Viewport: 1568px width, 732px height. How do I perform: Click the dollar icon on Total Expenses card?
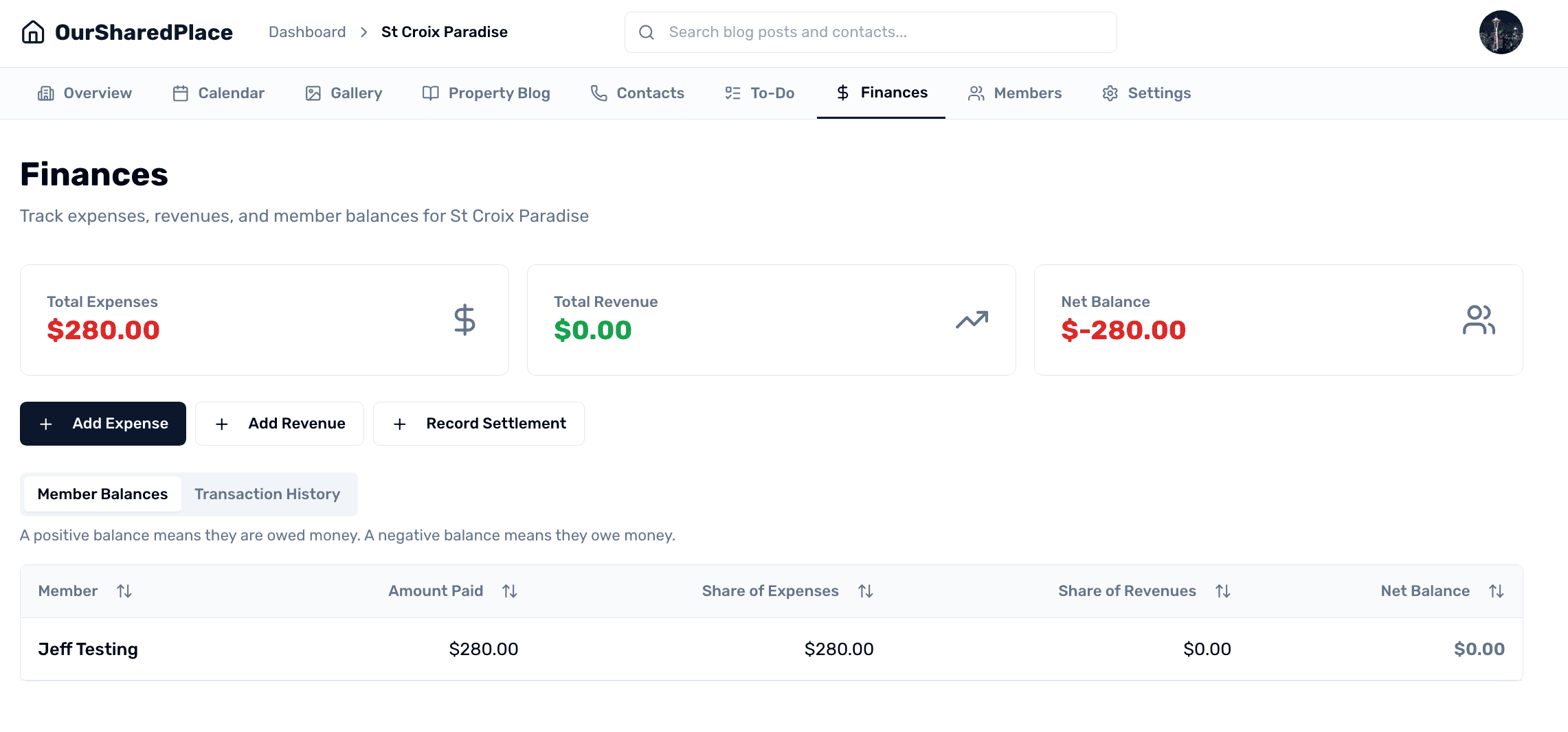click(464, 319)
